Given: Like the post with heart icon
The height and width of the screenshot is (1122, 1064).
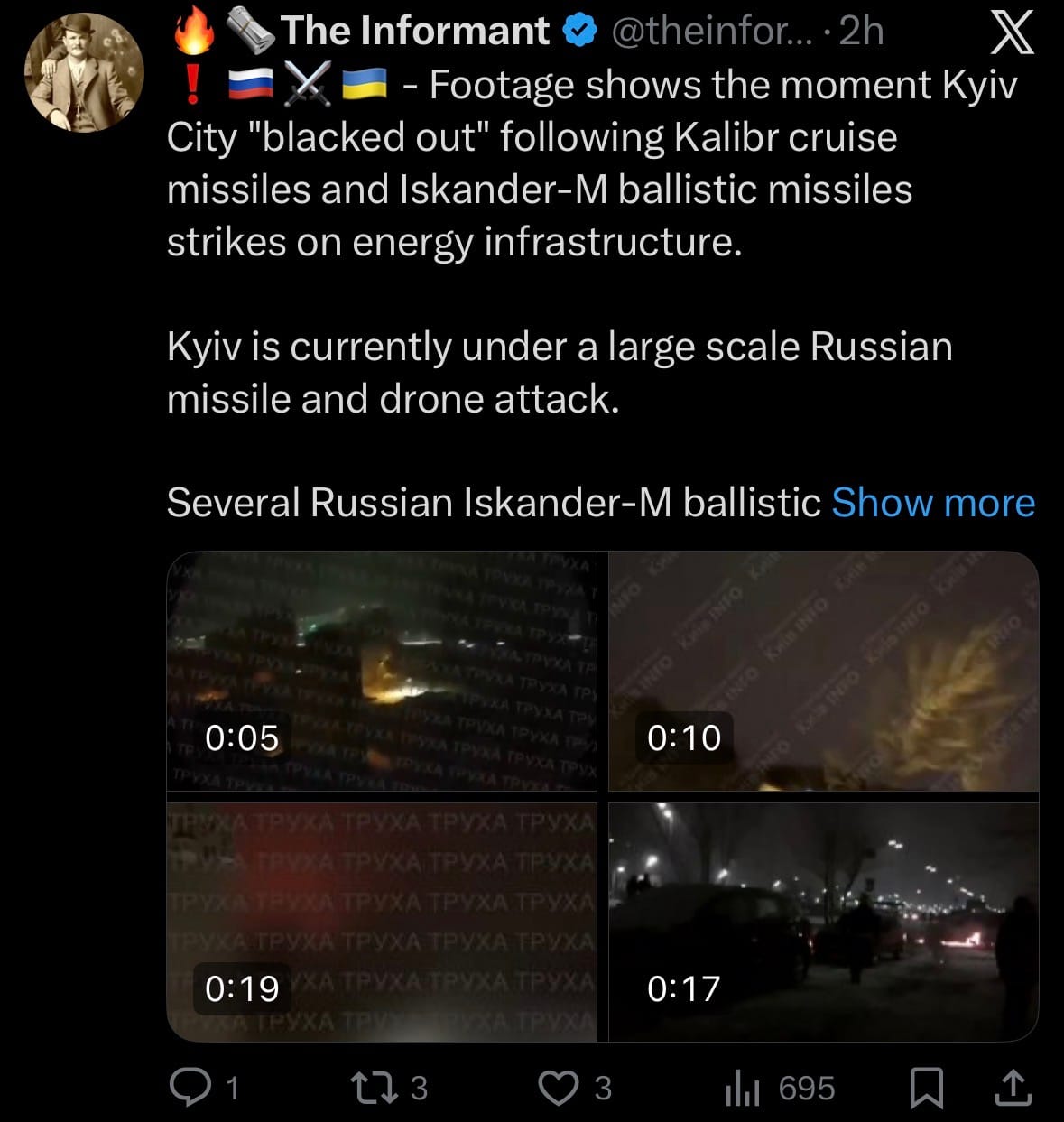Looking at the screenshot, I should pyautogui.click(x=559, y=1087).
